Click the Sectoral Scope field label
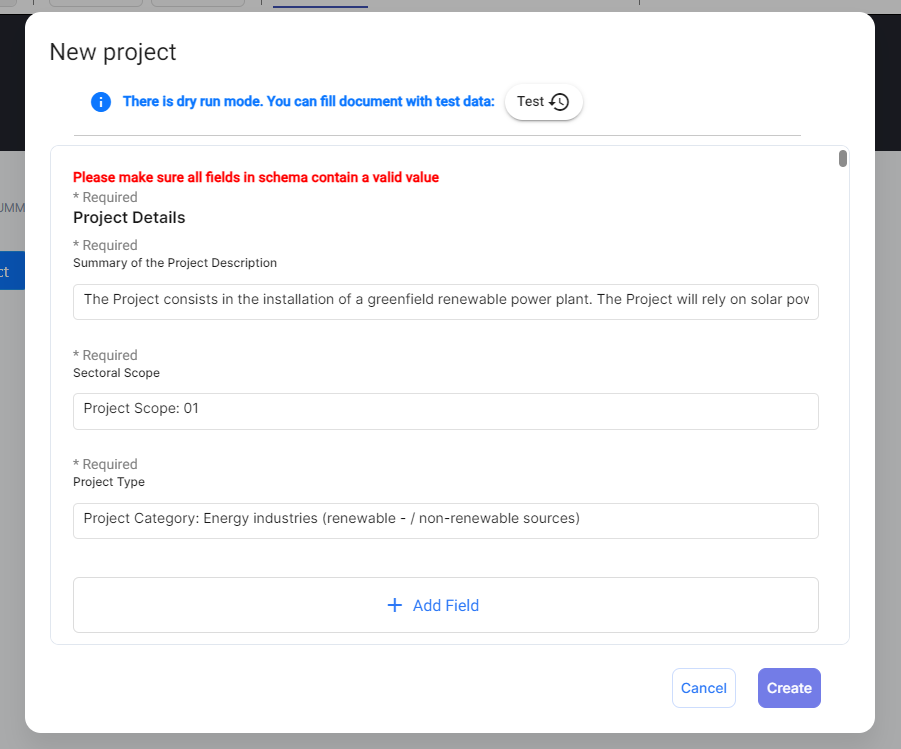 pos(116,373)
